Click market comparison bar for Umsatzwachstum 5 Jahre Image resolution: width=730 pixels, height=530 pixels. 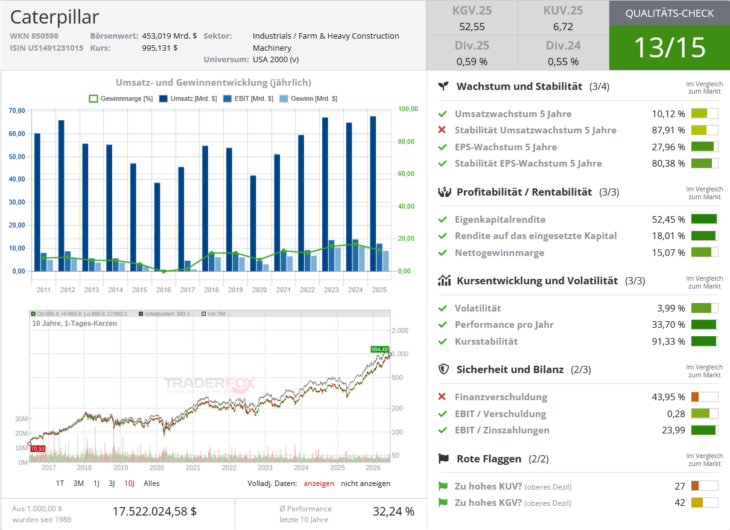pos(704,114)
